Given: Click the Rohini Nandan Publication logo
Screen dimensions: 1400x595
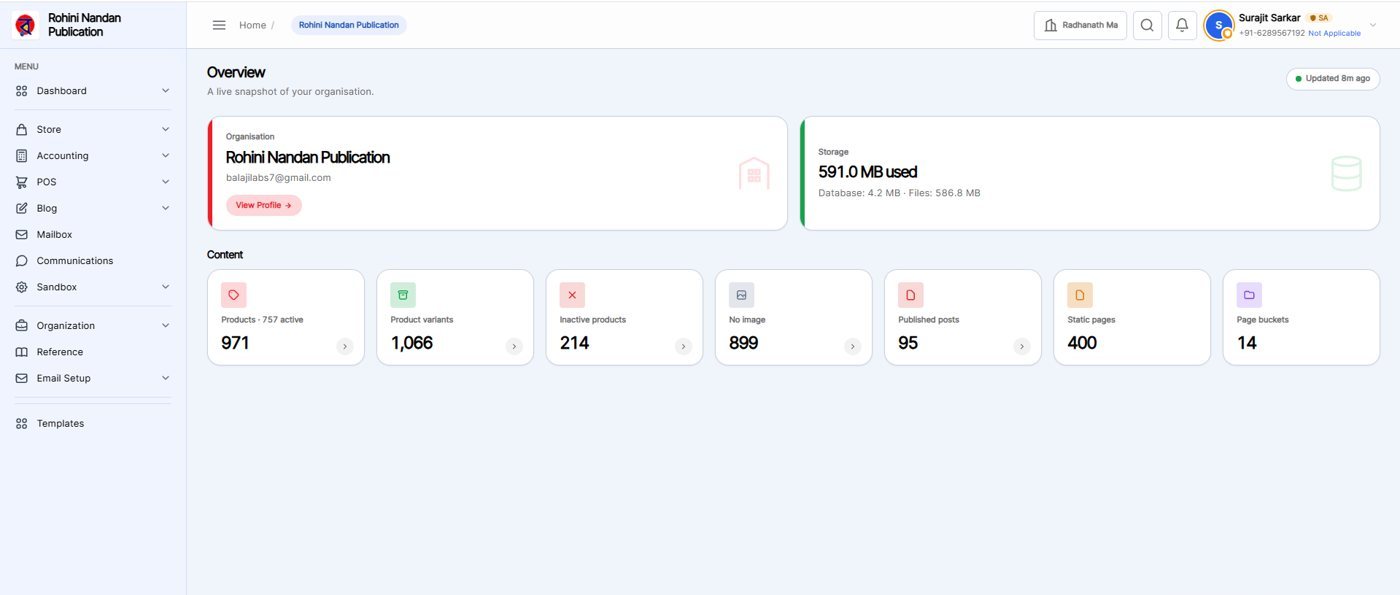Looking at the screenshot, I should (x=25, y=25).
